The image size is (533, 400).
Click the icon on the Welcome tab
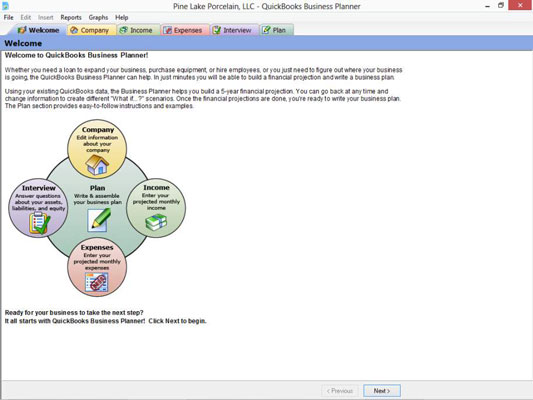coord(22,30)
